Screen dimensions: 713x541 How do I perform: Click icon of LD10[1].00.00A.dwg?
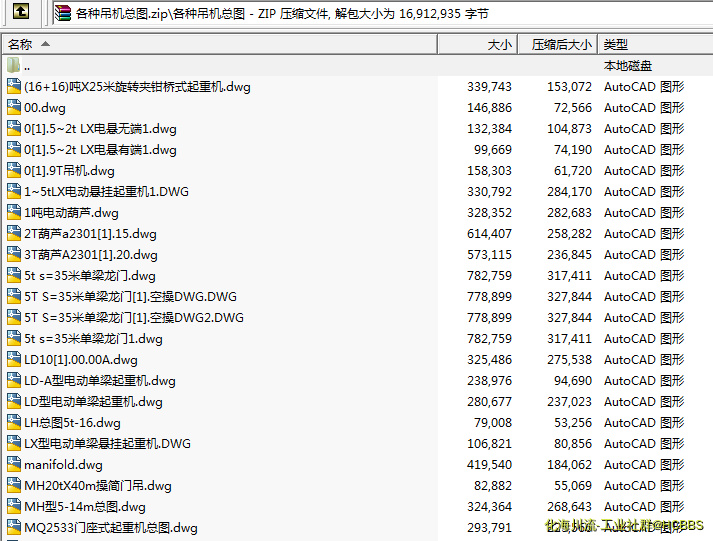tap(14, 360)
